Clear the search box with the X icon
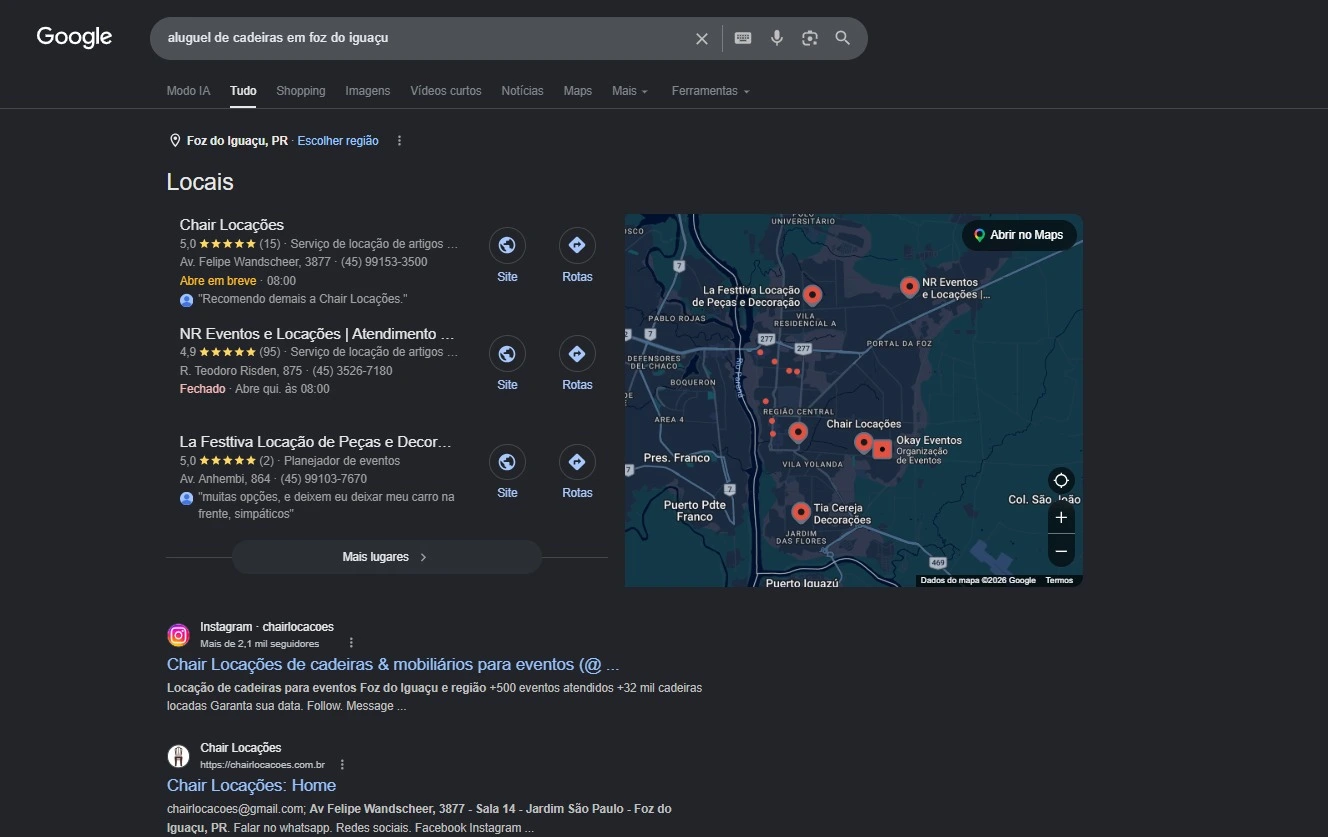The image size is (1328, 837). tap(702, 38)
